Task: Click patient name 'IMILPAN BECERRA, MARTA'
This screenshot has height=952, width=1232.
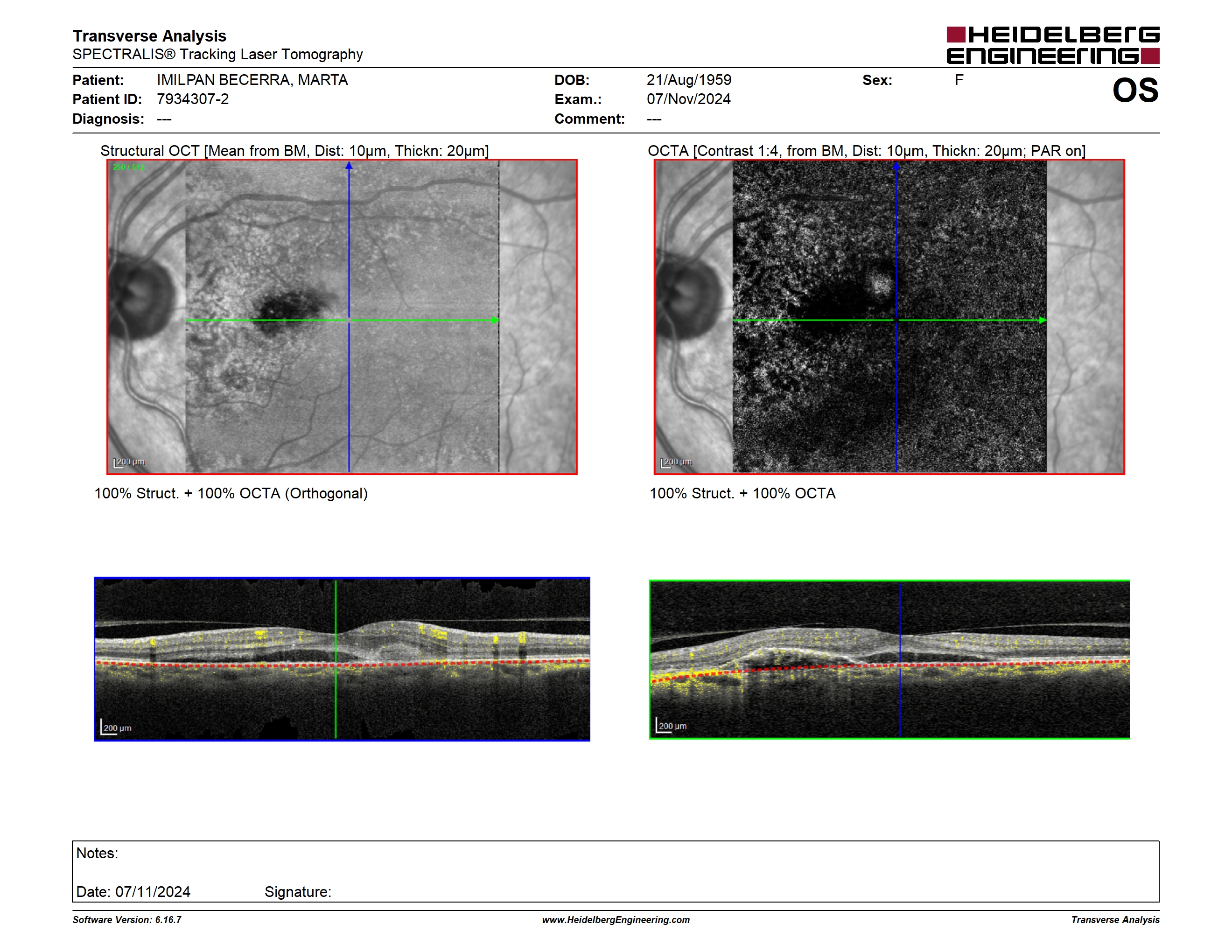Action: (x=252, y=80)
